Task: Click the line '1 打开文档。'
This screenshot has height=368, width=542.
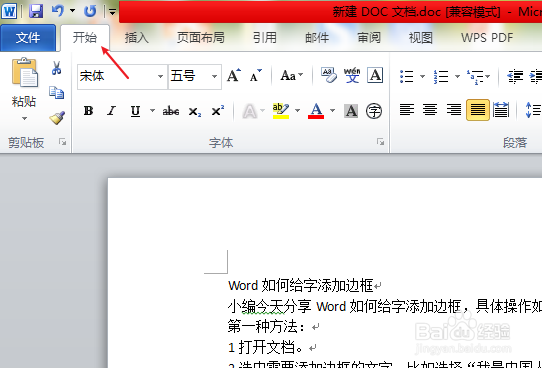Action: click(x=265, y=347)
